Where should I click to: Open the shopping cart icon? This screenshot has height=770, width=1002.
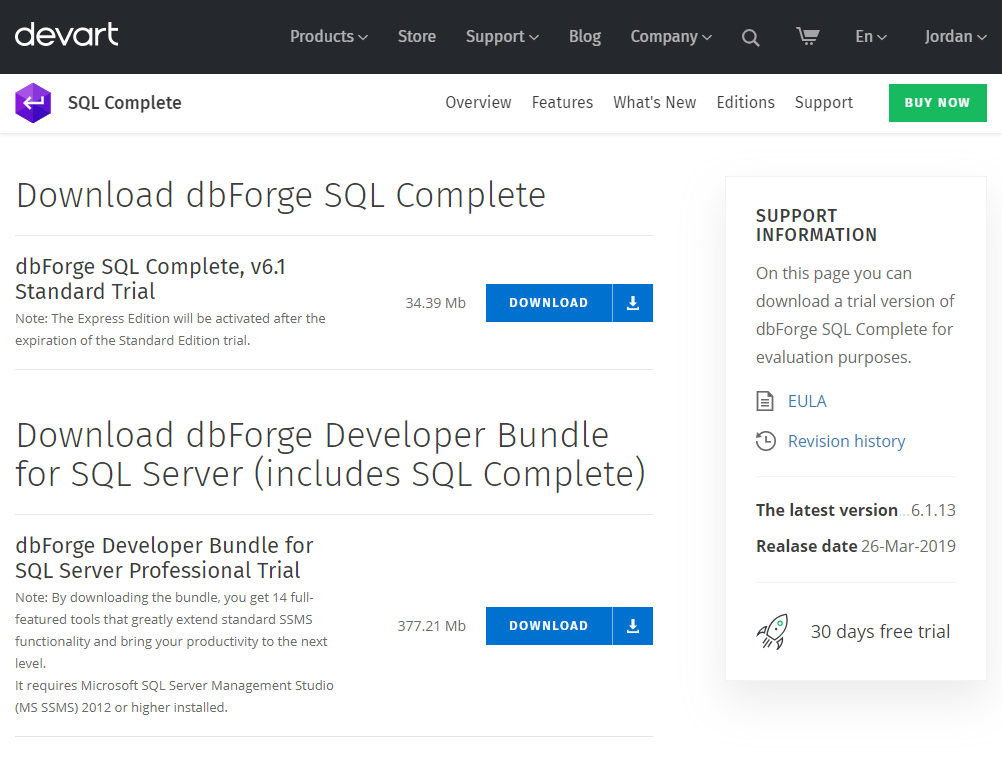pos(808,36)
